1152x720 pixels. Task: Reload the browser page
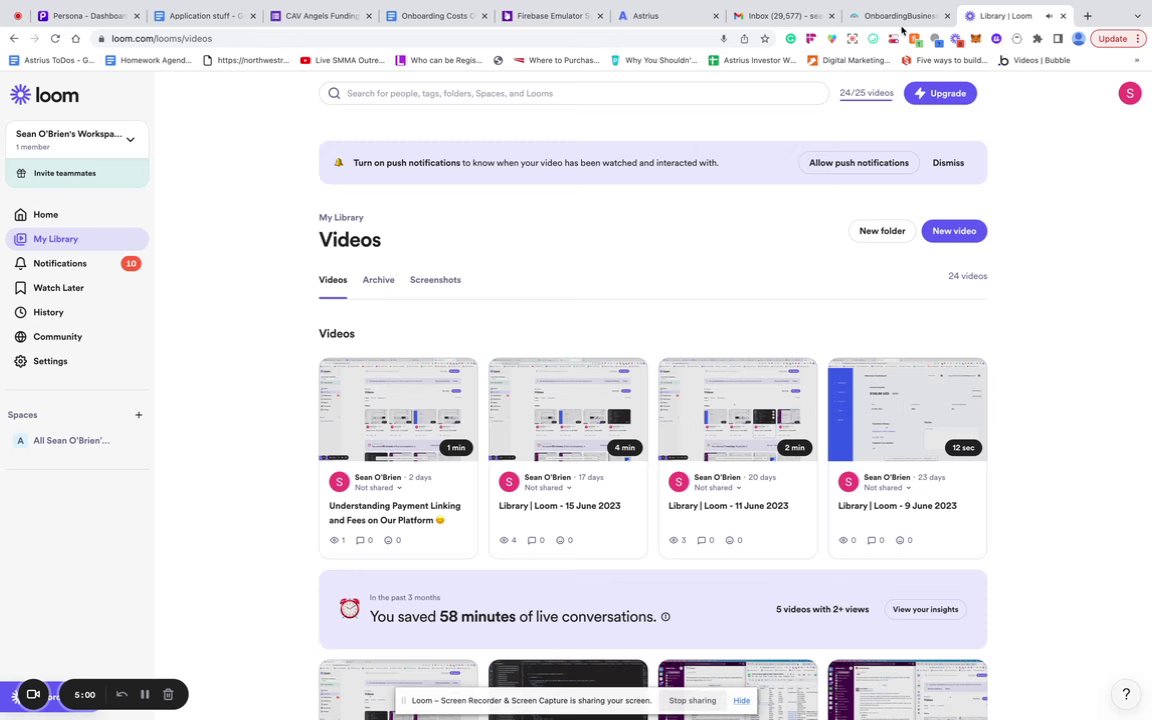(x=55, y=38)
